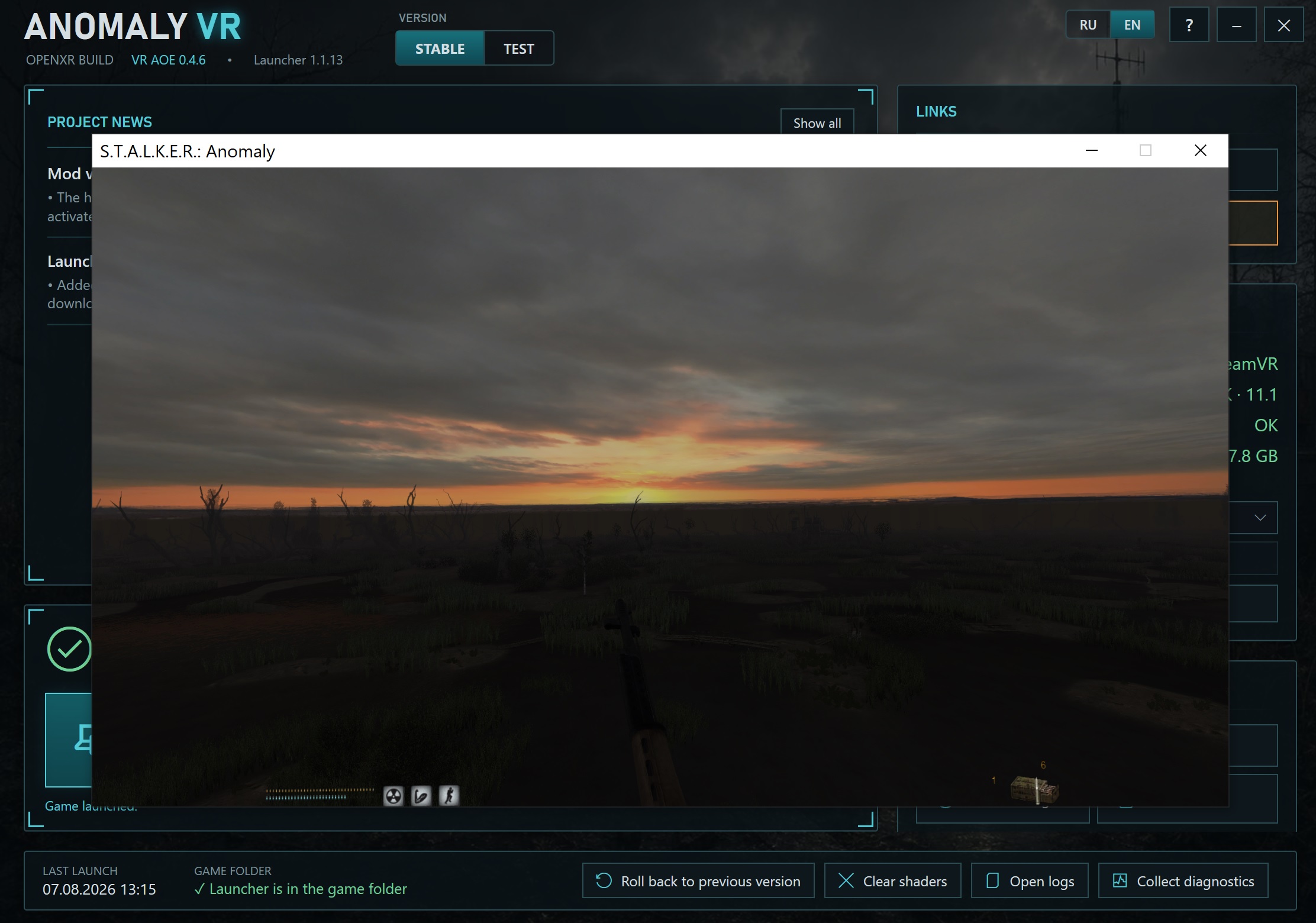1316x923 pixels.
Task: Click the green checkmark status circle in the launcher
Action: 69,649
